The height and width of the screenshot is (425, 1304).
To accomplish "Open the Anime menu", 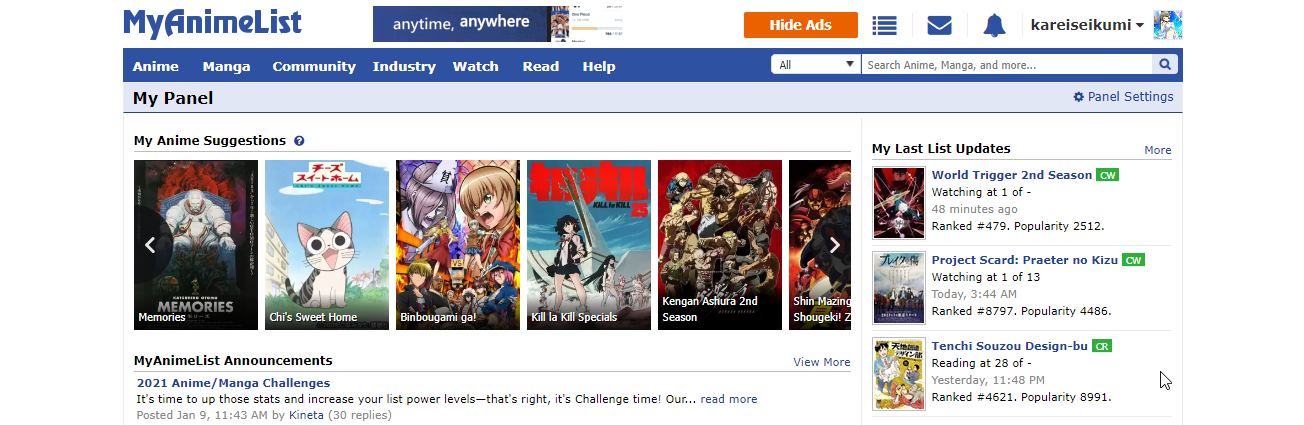I will click(155, 66).
